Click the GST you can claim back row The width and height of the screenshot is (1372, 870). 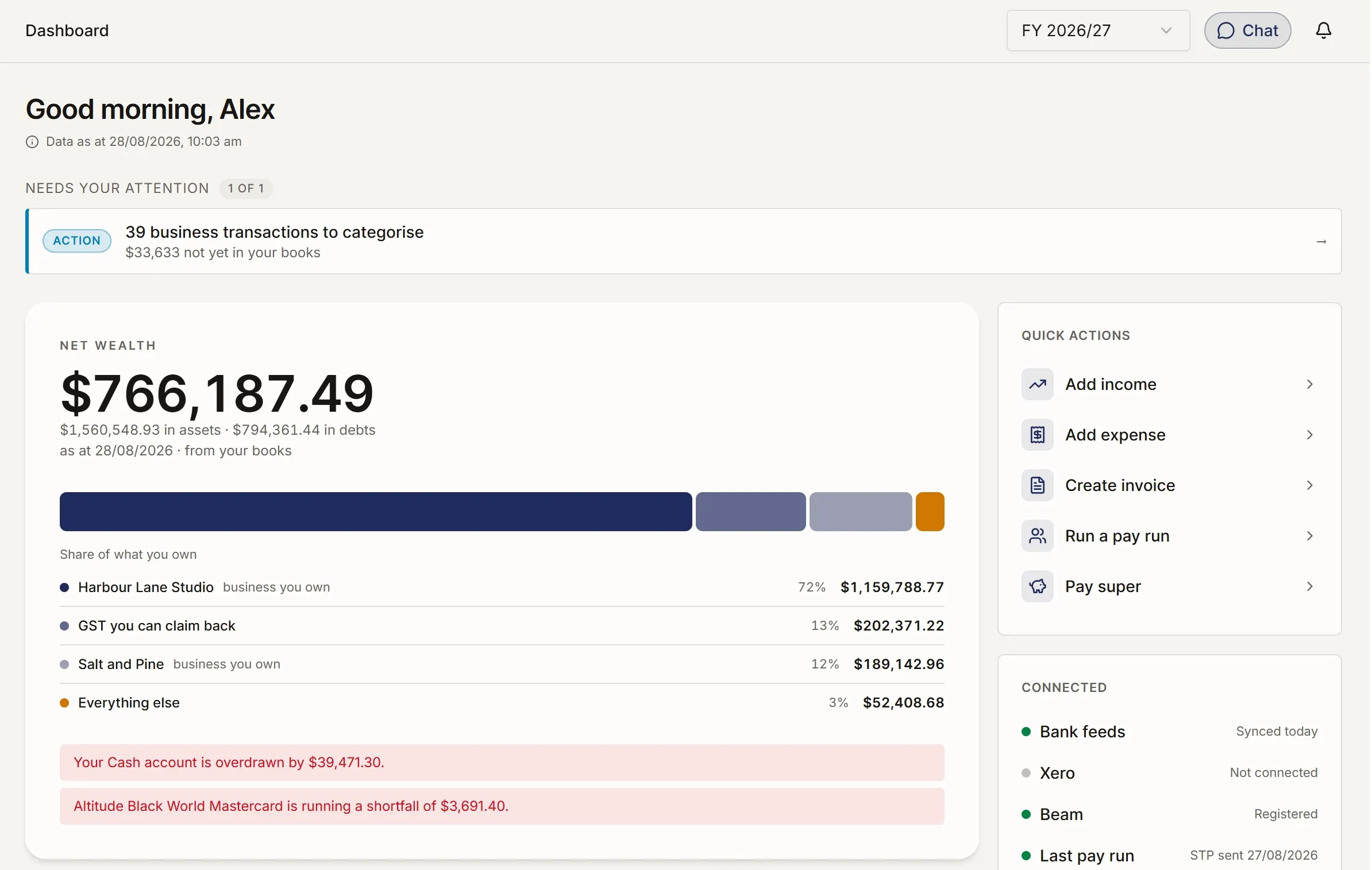[x=502, y=626]
